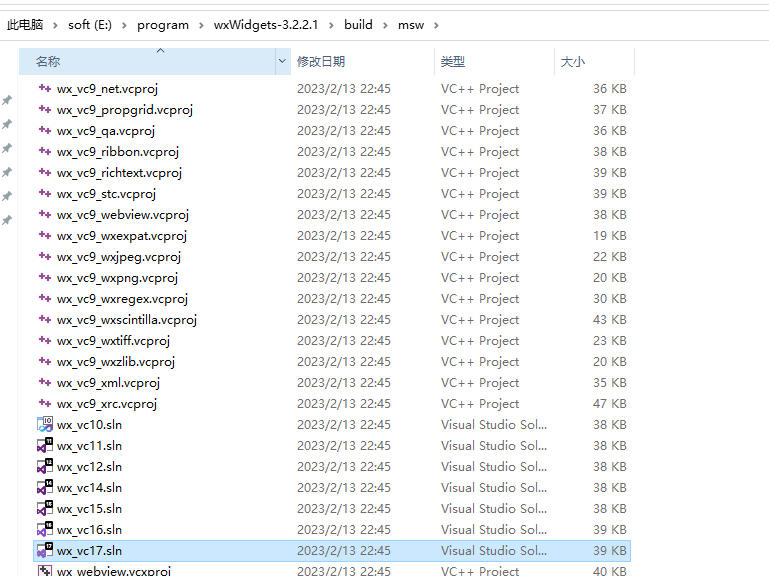Click the wx_vc9_xml.vcproj file icon

[45, 382]
